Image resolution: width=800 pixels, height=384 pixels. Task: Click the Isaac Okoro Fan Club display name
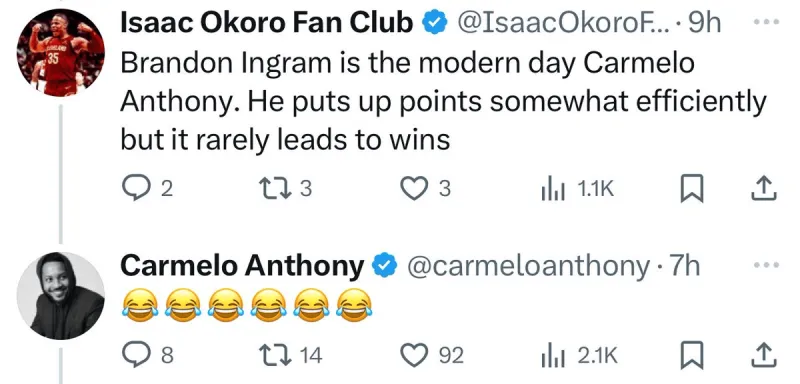pos(266,22)
